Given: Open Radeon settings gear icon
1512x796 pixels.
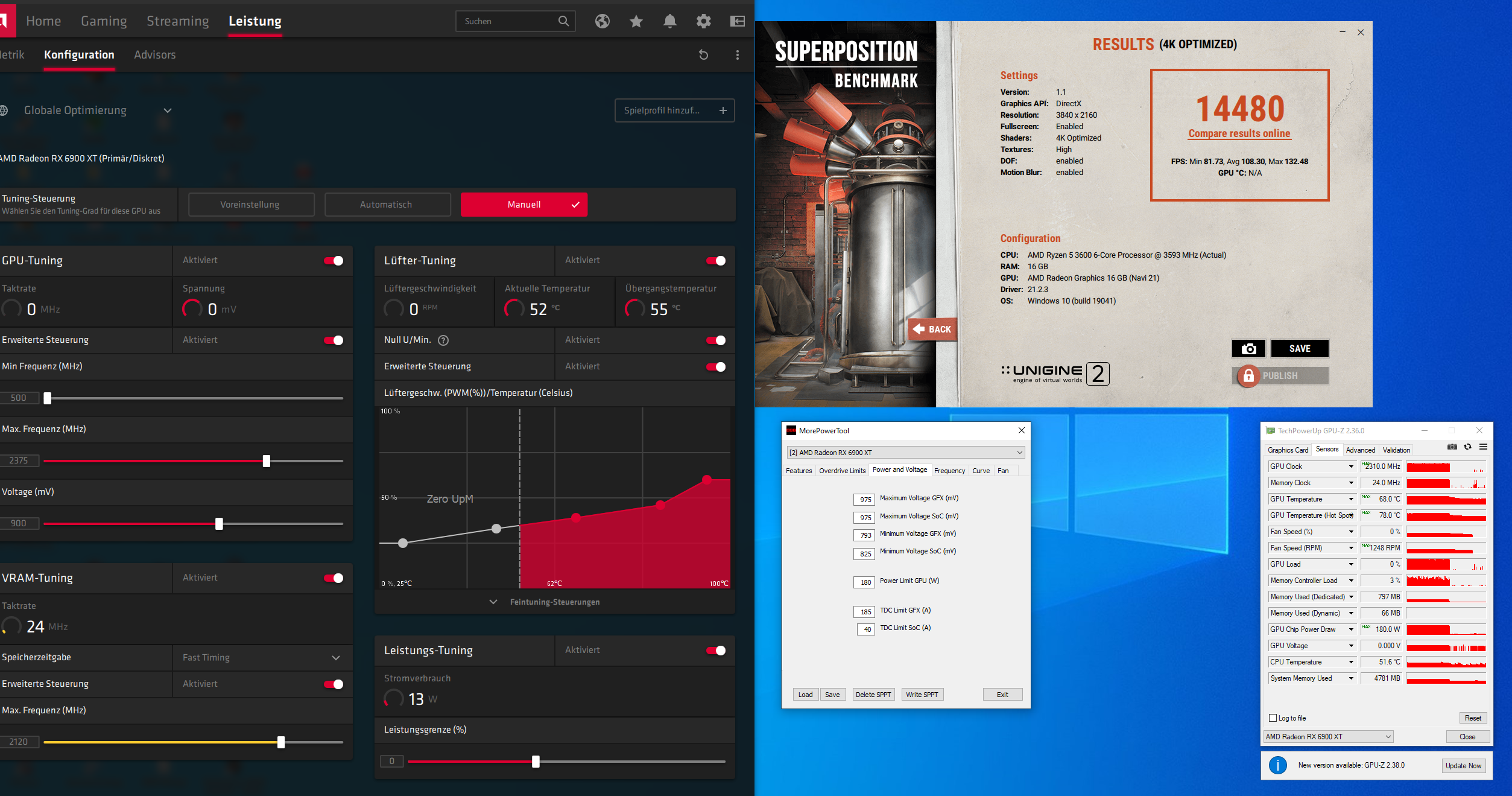Looking at the screenshot, I should [703, 21].
